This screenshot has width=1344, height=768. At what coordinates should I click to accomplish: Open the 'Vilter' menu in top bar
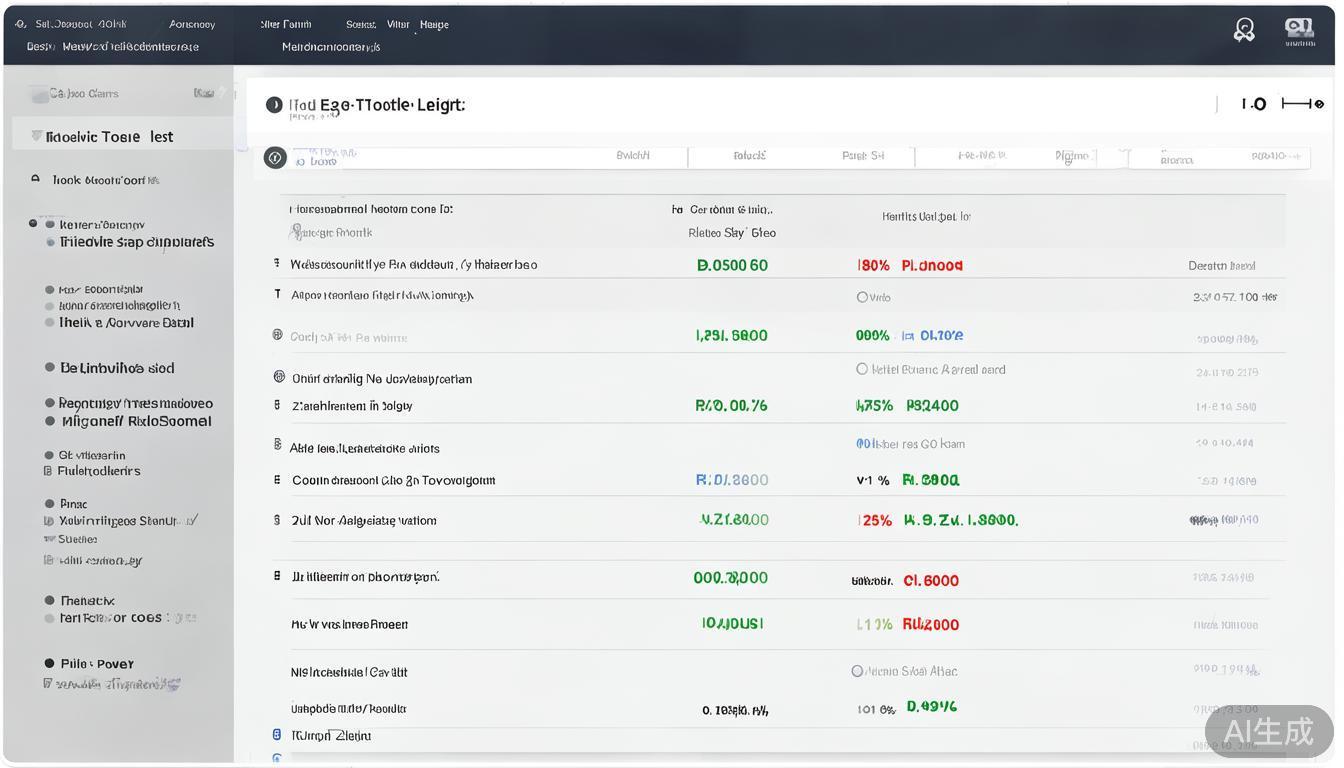pyautogui.click(x=398, y=24)
